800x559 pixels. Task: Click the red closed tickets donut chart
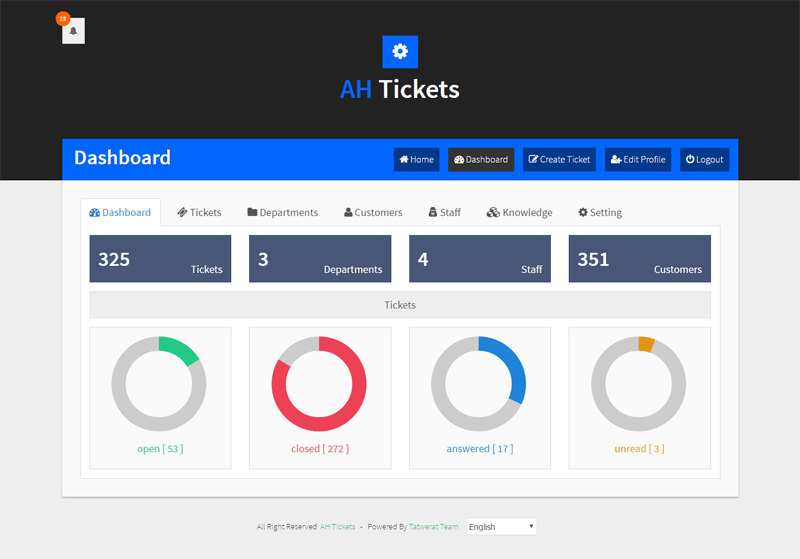coord(319,384)
